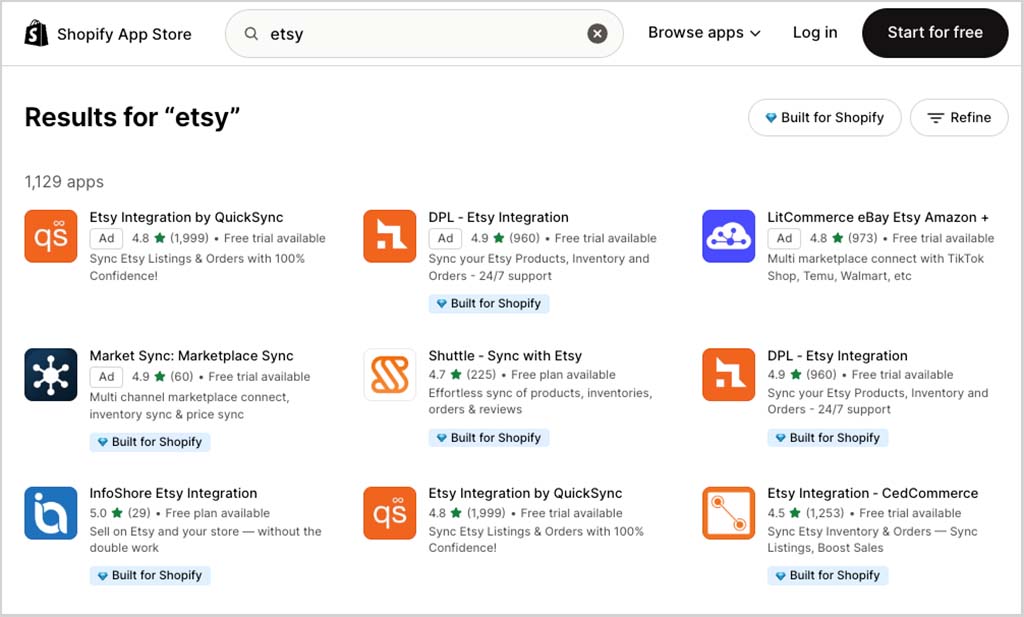Open the Refine filters button
1024x617 pixels.
[x=959, y=118]
